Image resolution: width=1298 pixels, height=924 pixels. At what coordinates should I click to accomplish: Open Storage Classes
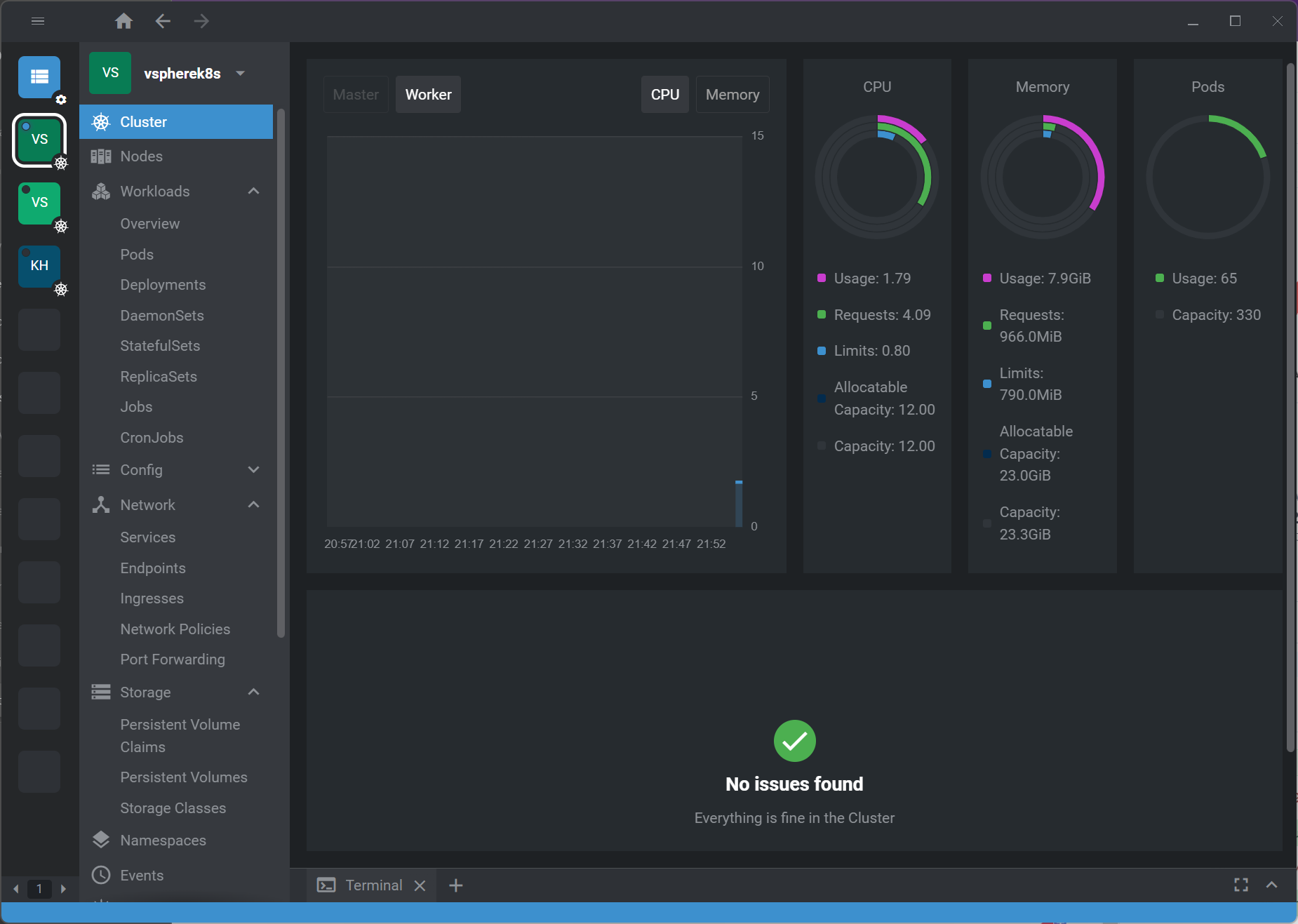pyautogui.click(x=173, y=808)
